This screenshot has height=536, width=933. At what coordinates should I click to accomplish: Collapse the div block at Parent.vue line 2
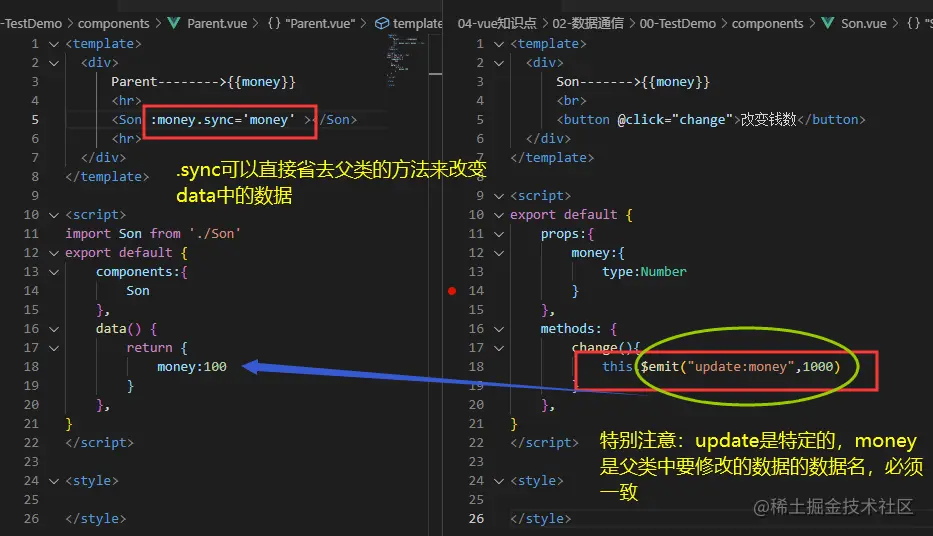click(x=54, y=63)
